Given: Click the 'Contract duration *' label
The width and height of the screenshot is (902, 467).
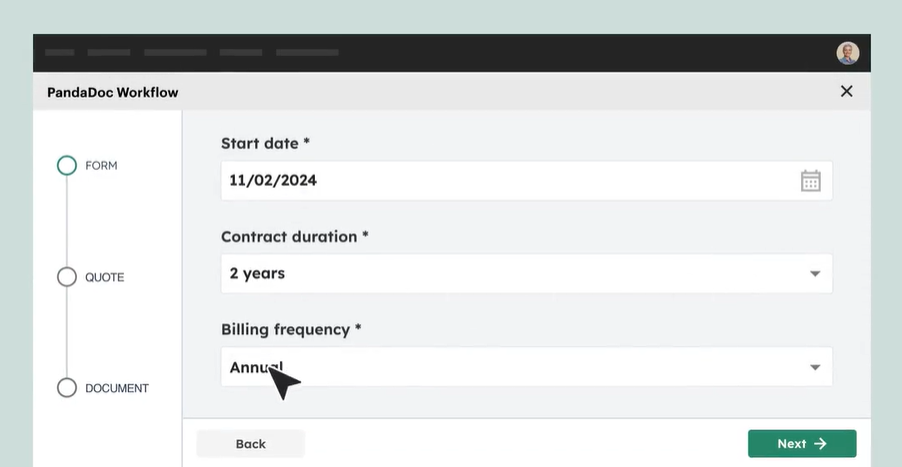Looking at the screenshot, I should coord(295,236).
